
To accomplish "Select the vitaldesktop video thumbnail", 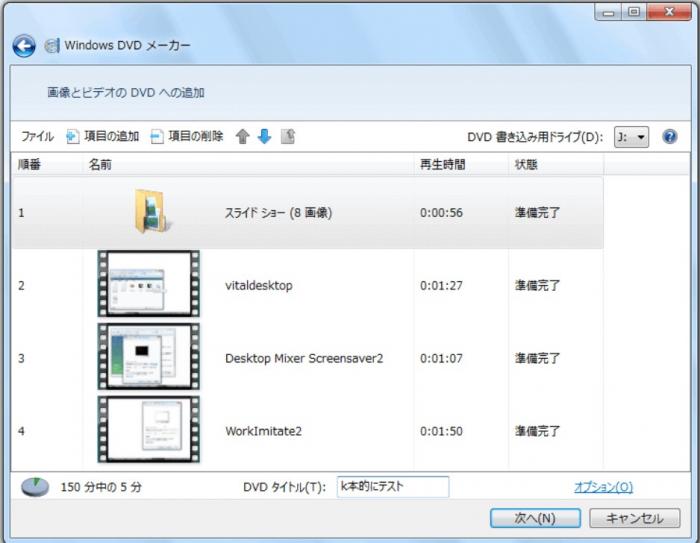I will coord(149,284).
